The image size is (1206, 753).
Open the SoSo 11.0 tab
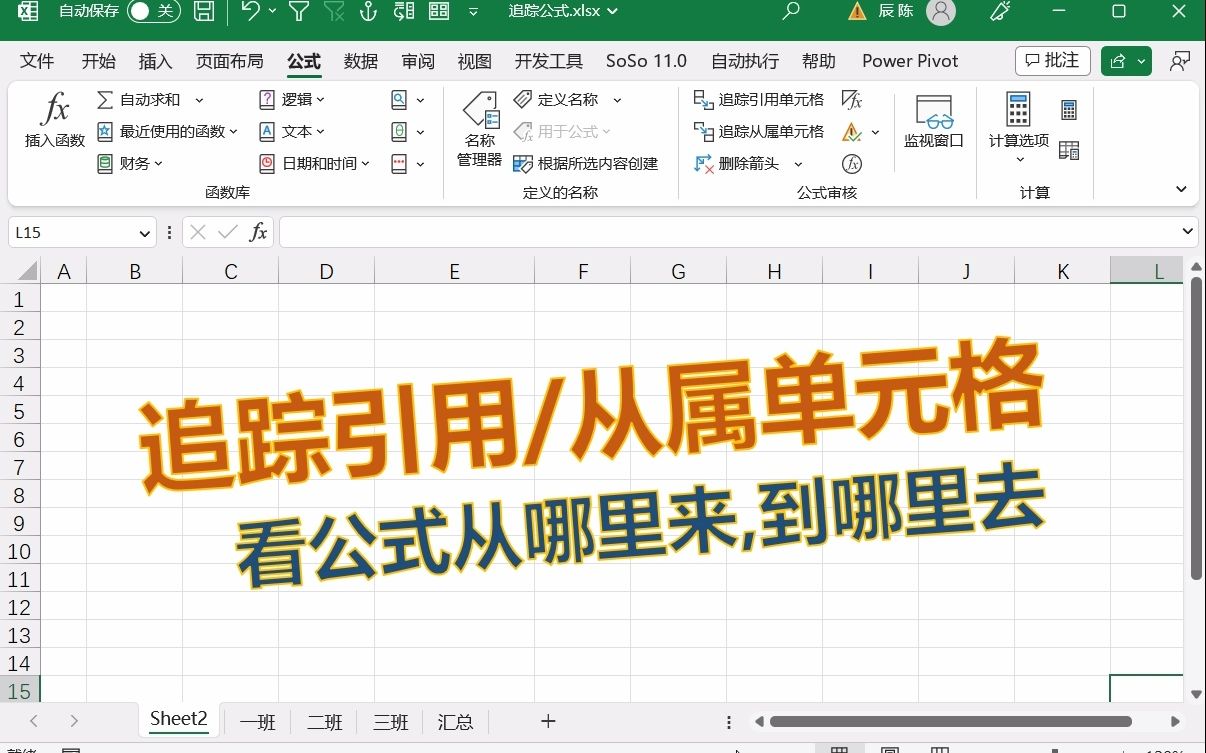(x=646, y=61)
